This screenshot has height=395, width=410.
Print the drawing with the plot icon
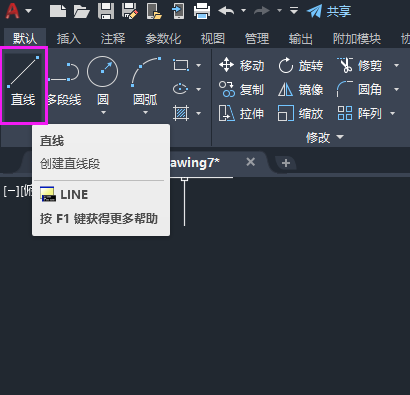point(202,11)
